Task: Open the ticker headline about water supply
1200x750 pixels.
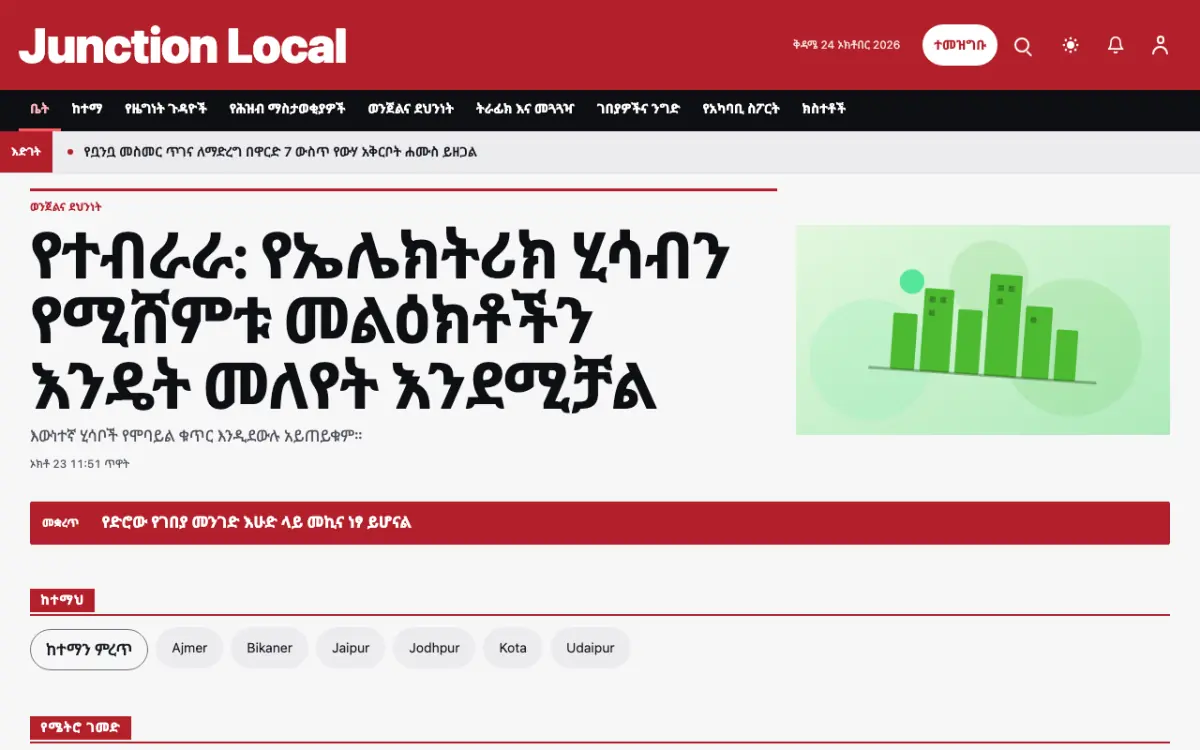Action: click(281, 152)
